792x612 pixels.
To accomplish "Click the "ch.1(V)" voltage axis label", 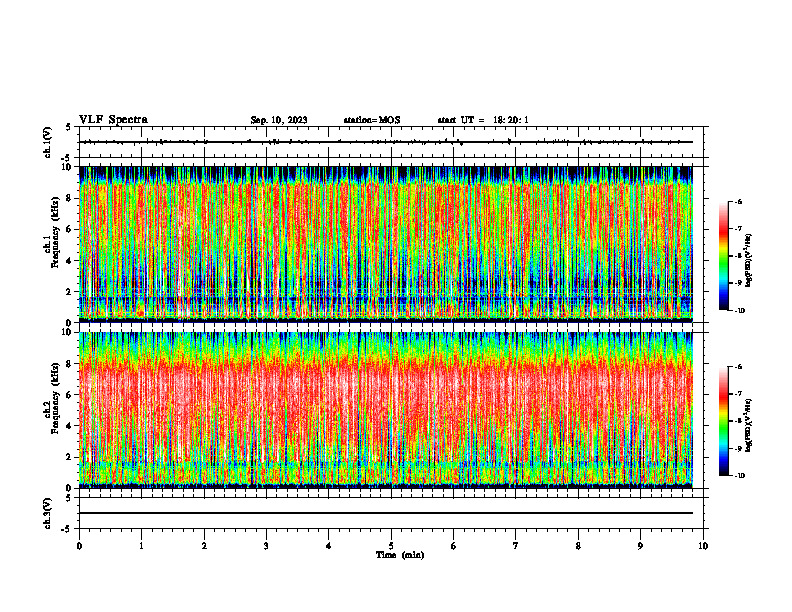I will (x=47, y=142).
